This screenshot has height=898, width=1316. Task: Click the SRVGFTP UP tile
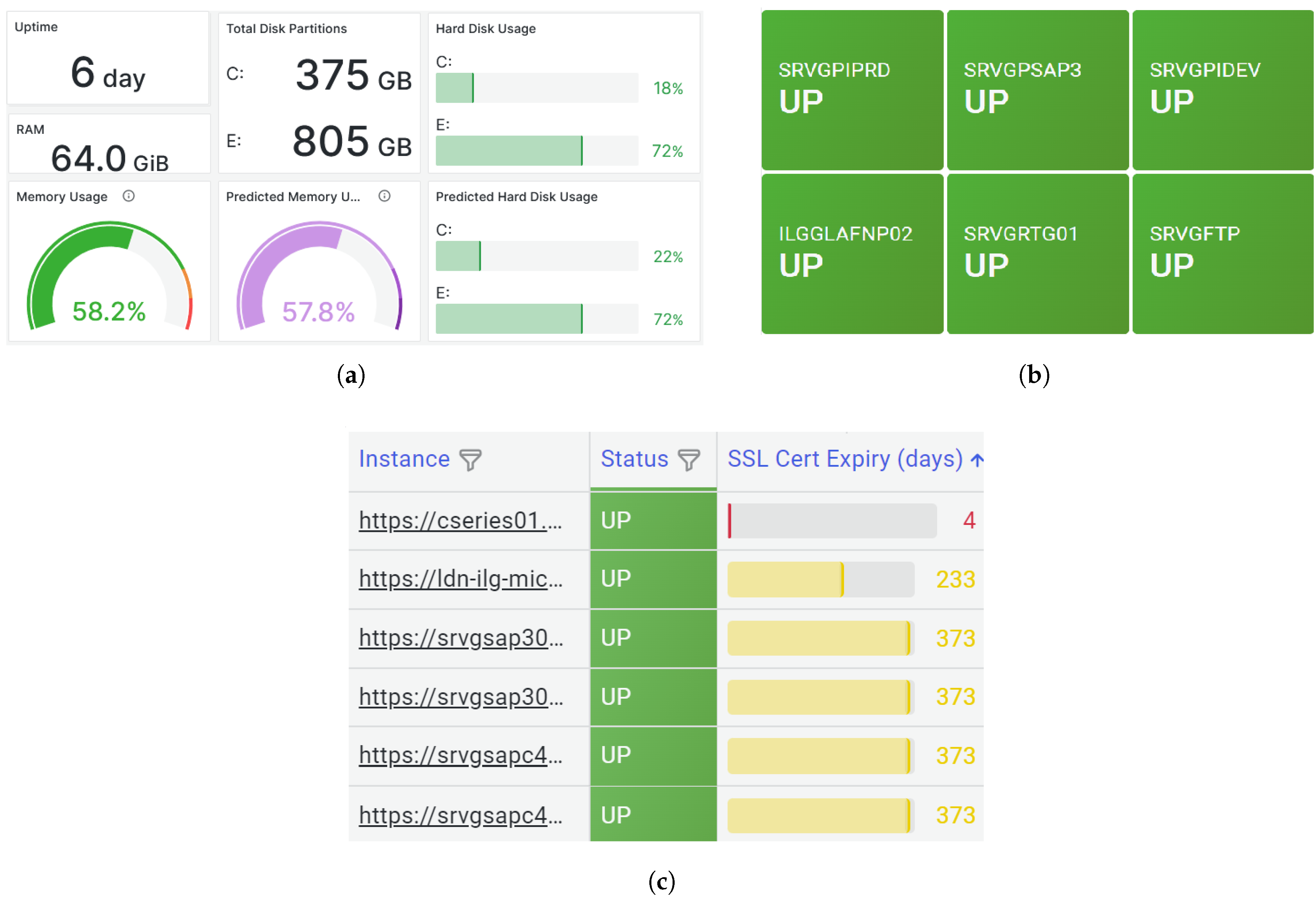[1222, 254]
